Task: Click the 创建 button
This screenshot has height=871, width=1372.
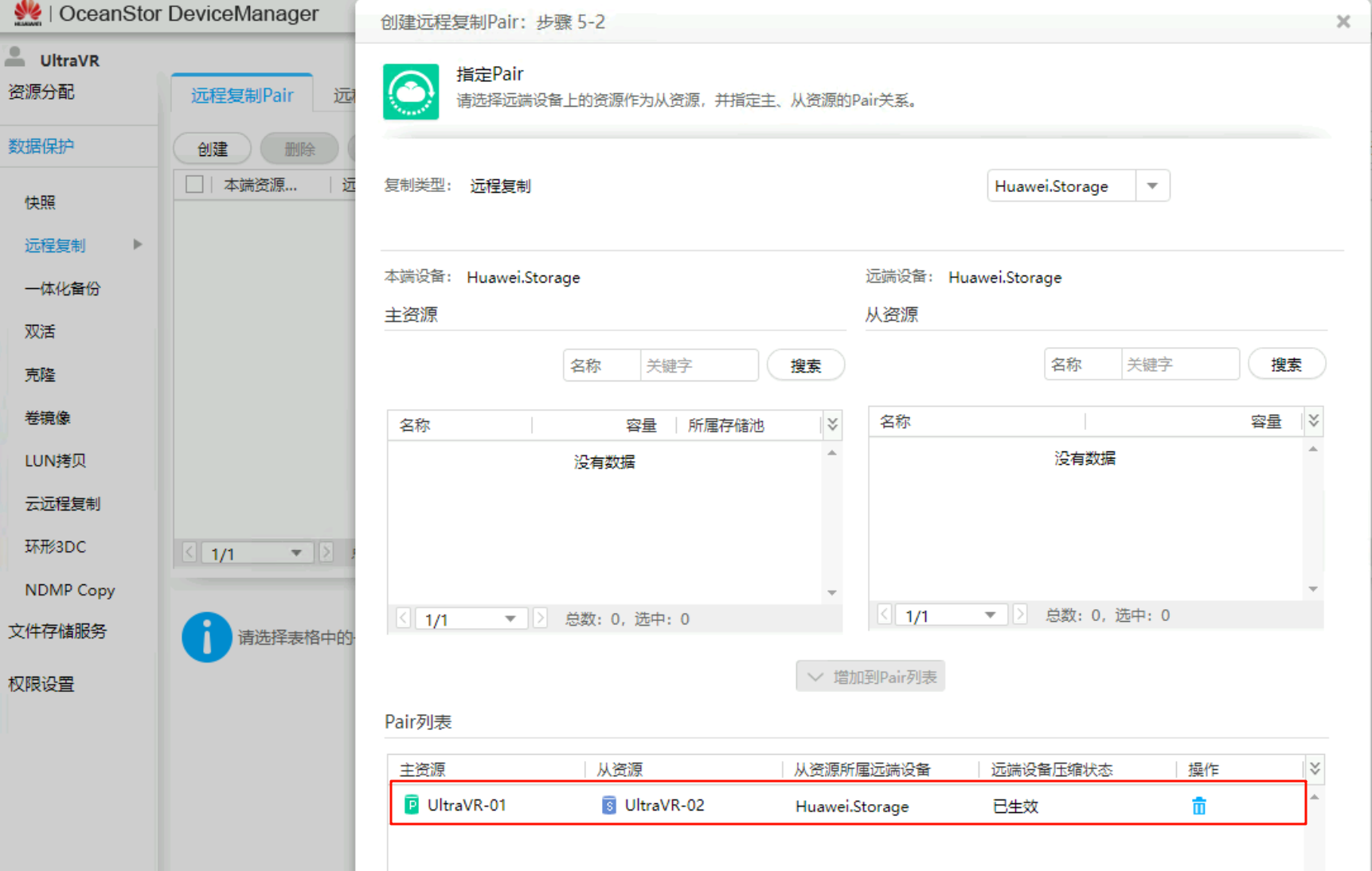Action: 213,149
